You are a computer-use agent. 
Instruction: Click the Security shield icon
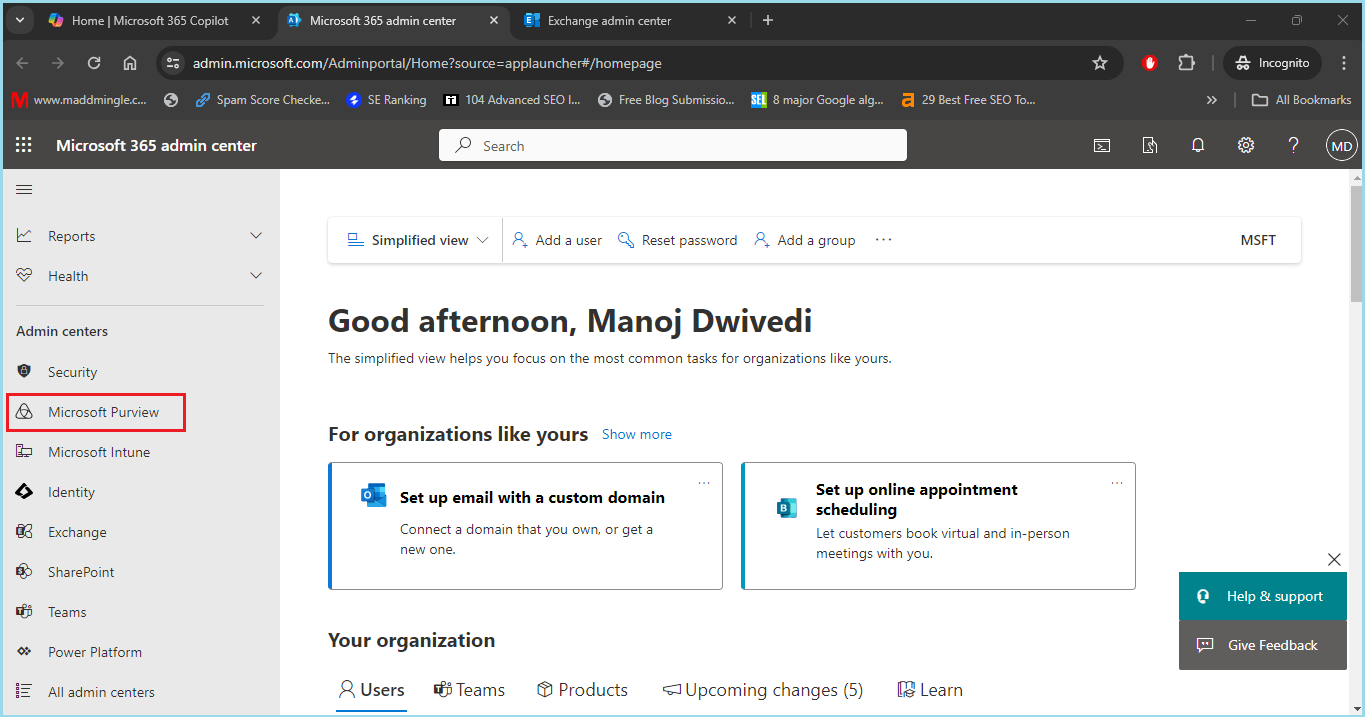coord(25,372)
